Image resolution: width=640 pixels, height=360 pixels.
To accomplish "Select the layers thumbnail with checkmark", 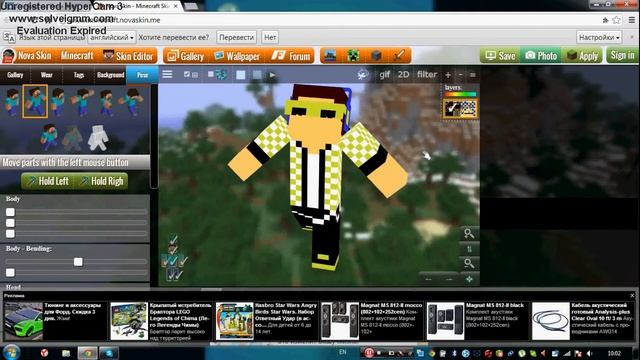I will [460, 109].
